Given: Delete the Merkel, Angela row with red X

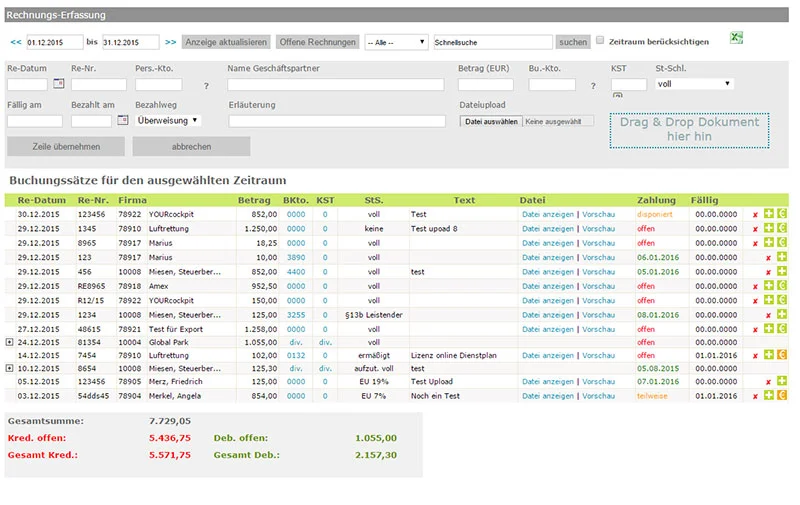Looking at the screenshot, I should click(755, 396).
